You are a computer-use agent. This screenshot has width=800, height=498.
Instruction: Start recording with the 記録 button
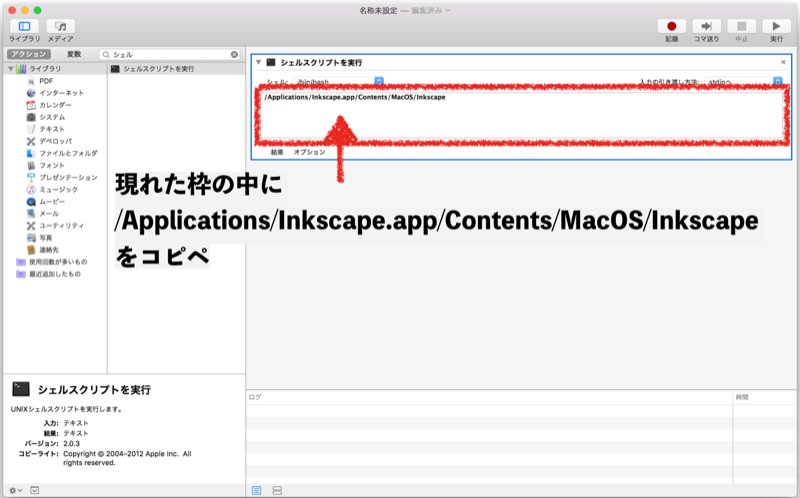pos(671,27)
